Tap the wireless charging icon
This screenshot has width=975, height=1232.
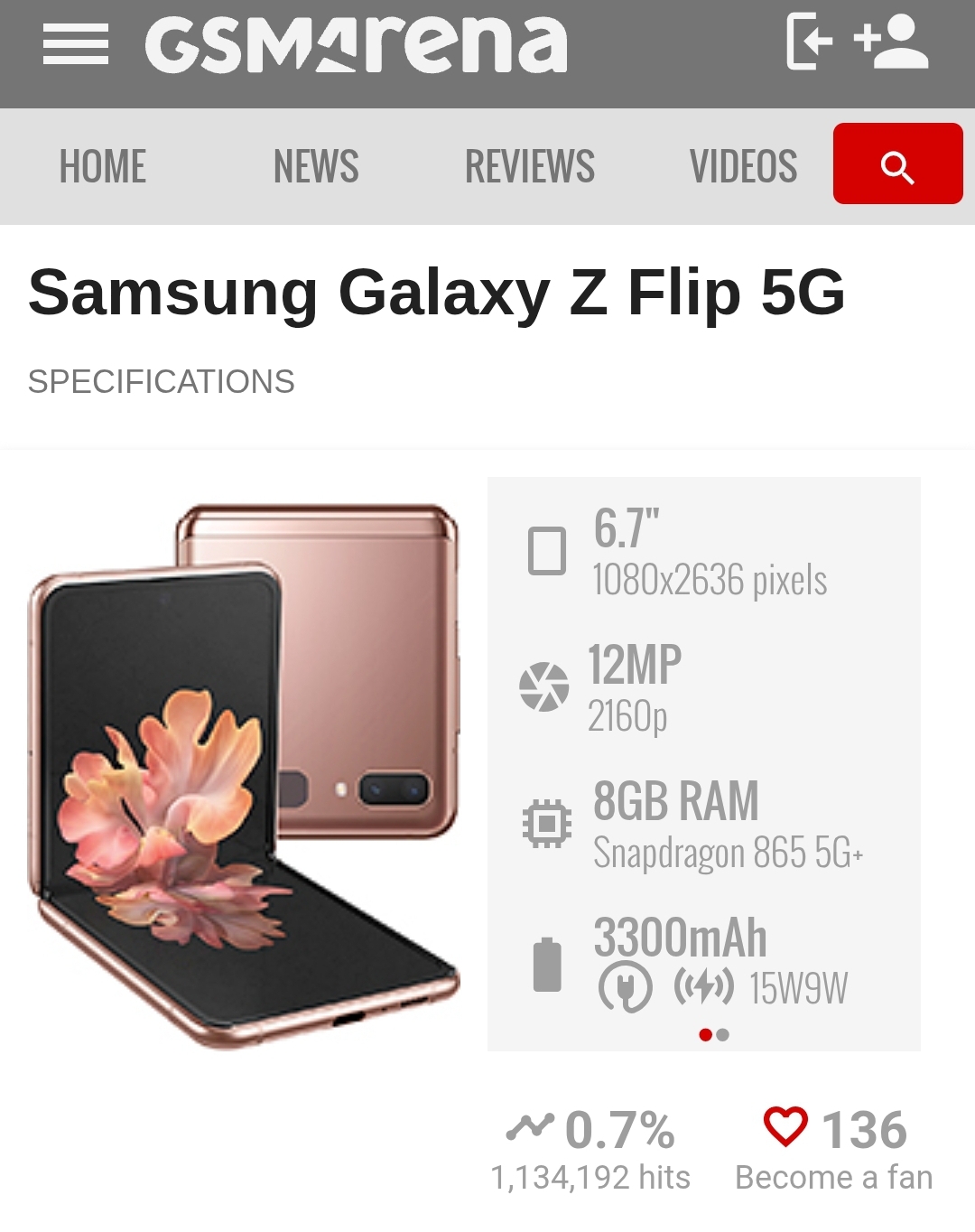point(704,986)
